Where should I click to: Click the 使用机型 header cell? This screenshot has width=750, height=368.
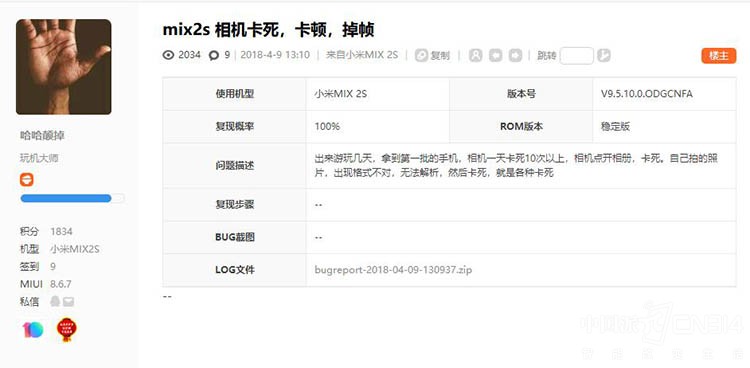click(x=234, y=94)
